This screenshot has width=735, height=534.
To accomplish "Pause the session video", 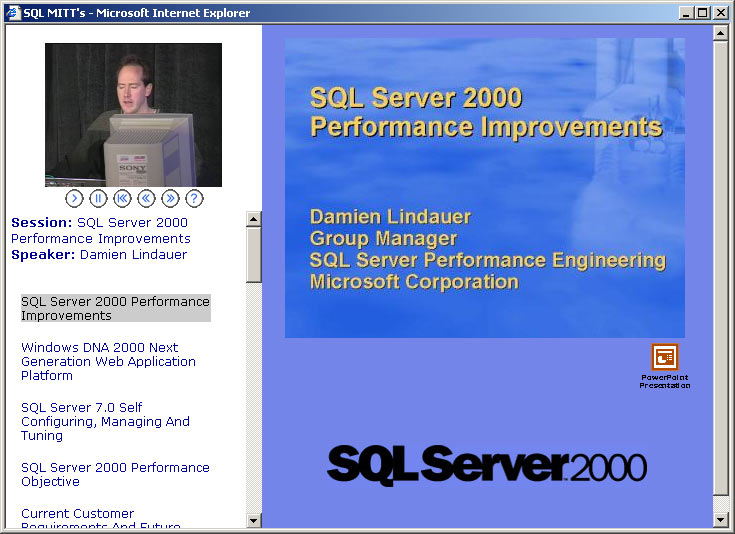I will (98, 198).
